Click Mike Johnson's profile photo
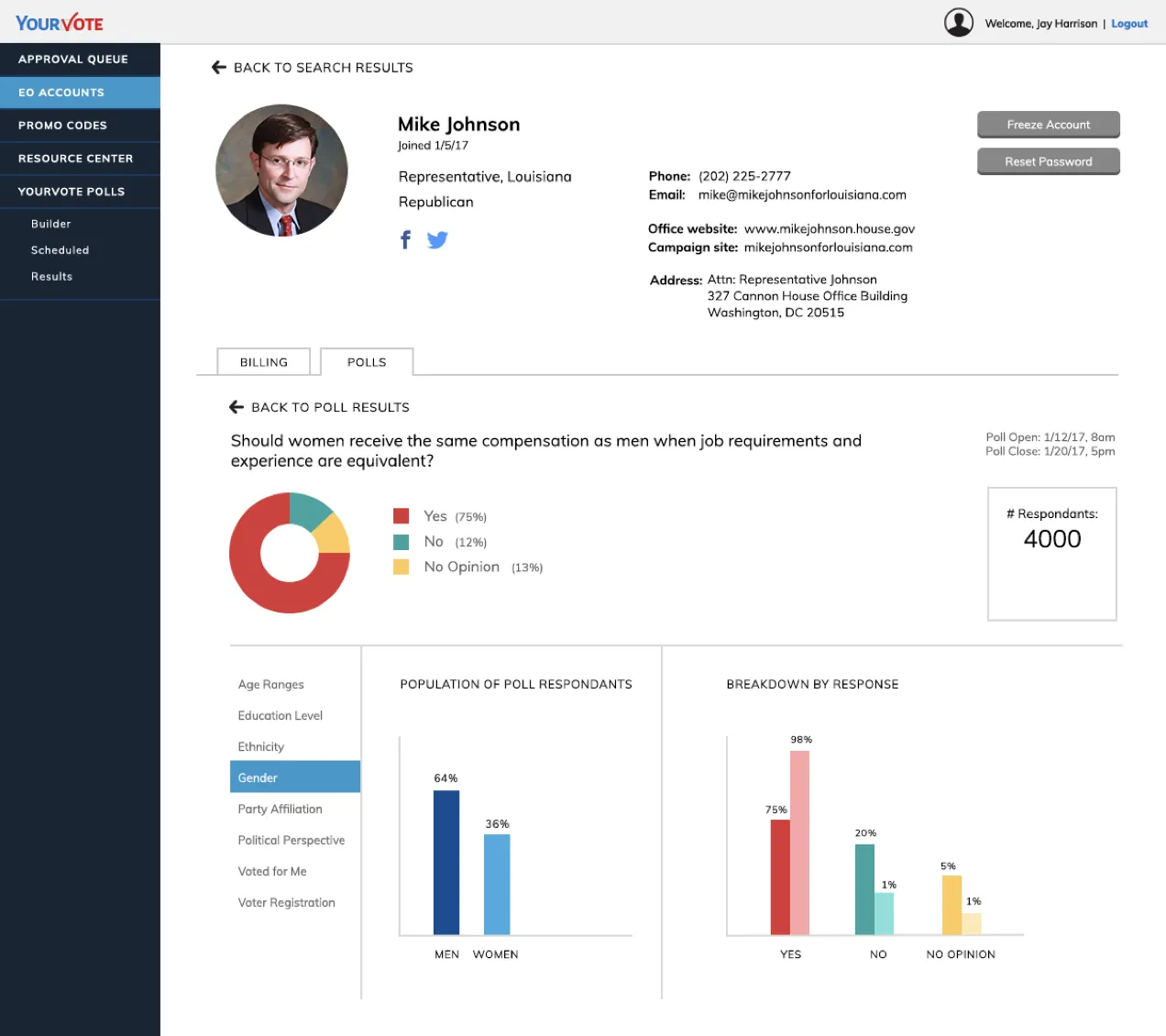 (282, 171)
